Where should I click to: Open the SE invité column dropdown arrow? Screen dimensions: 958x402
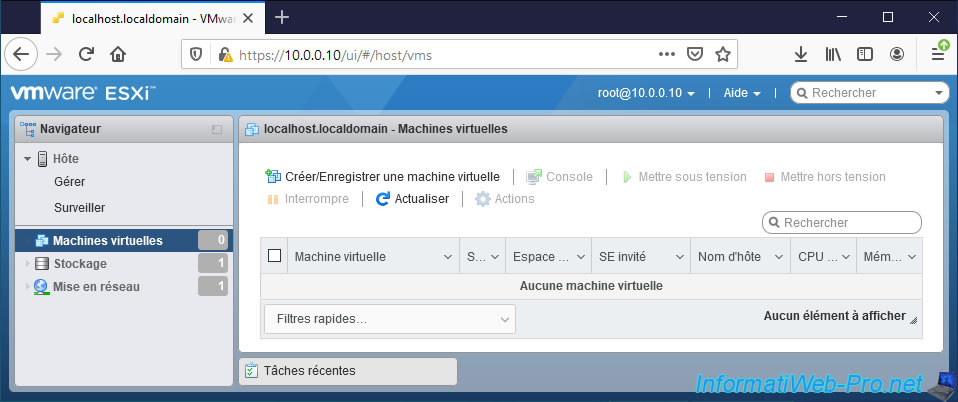pos(679,257)
